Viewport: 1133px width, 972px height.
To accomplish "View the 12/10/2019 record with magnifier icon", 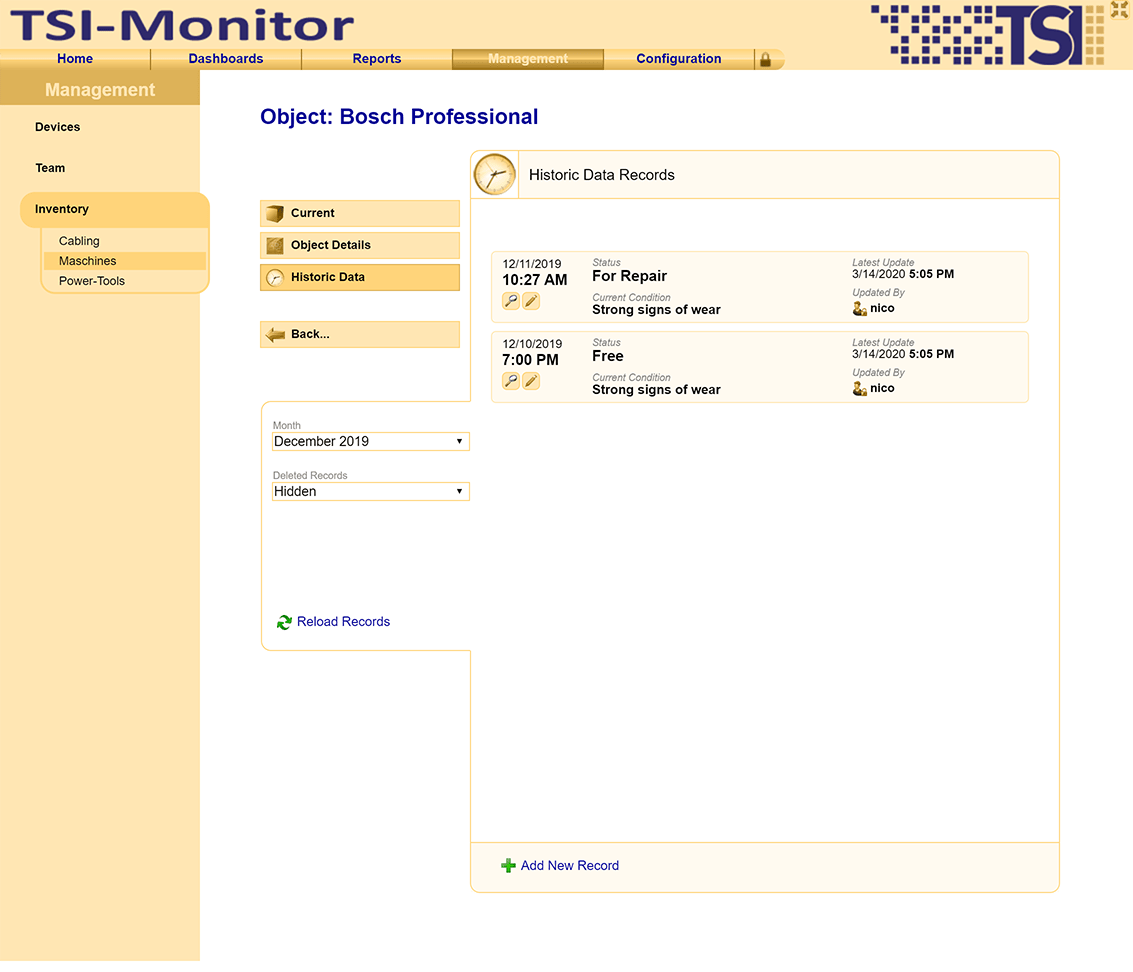I will point(511,381).
